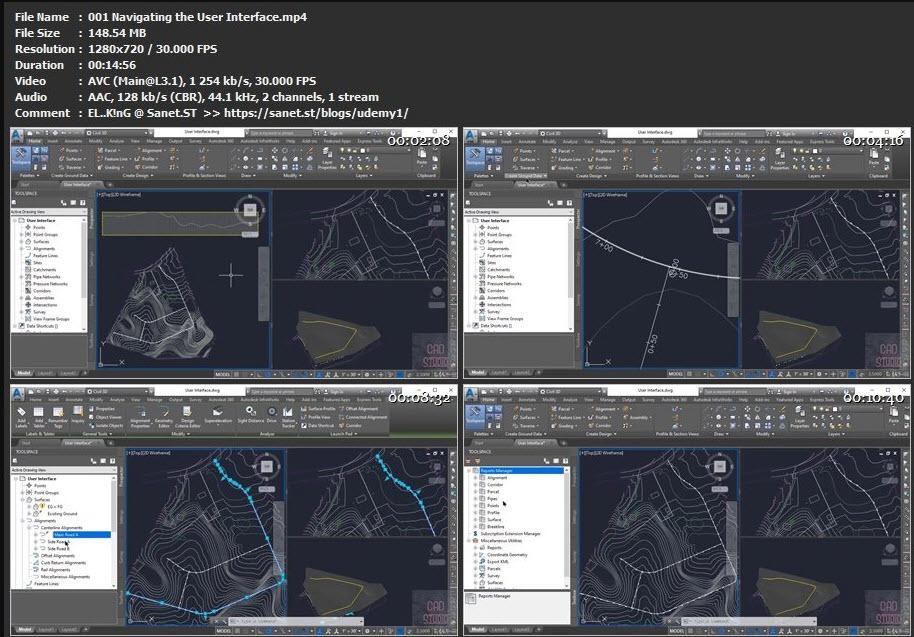This screenshot has width=914, height=637.
Task: Expand the Centerline Alignments node in the 00:08:32 frame
Action: (x=29, y=527)
